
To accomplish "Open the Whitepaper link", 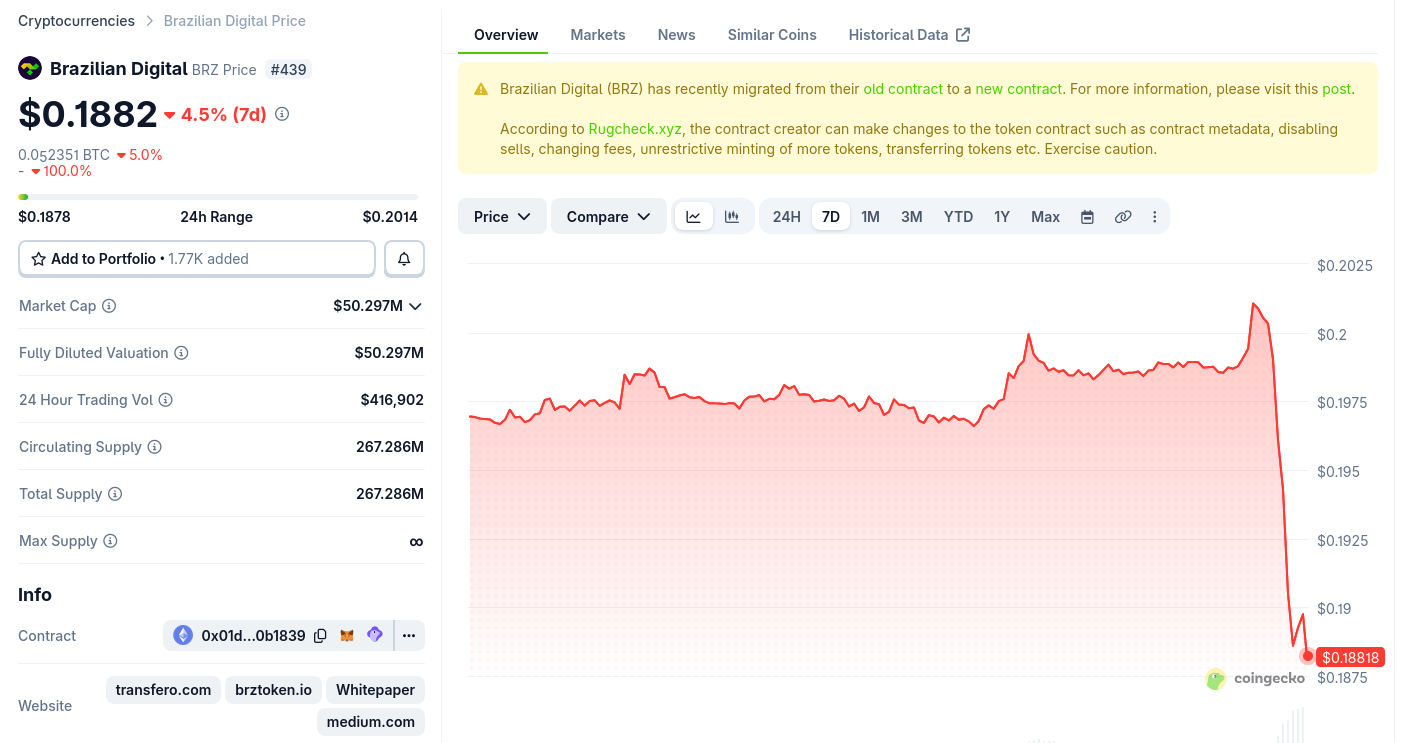I will pos(375,690).
